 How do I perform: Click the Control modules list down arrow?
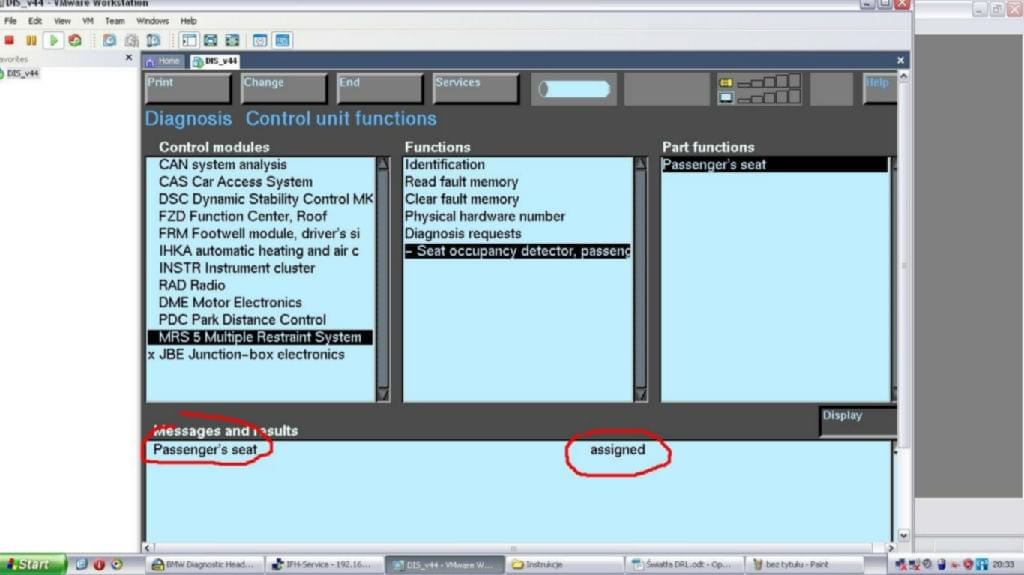click(383, 394)
